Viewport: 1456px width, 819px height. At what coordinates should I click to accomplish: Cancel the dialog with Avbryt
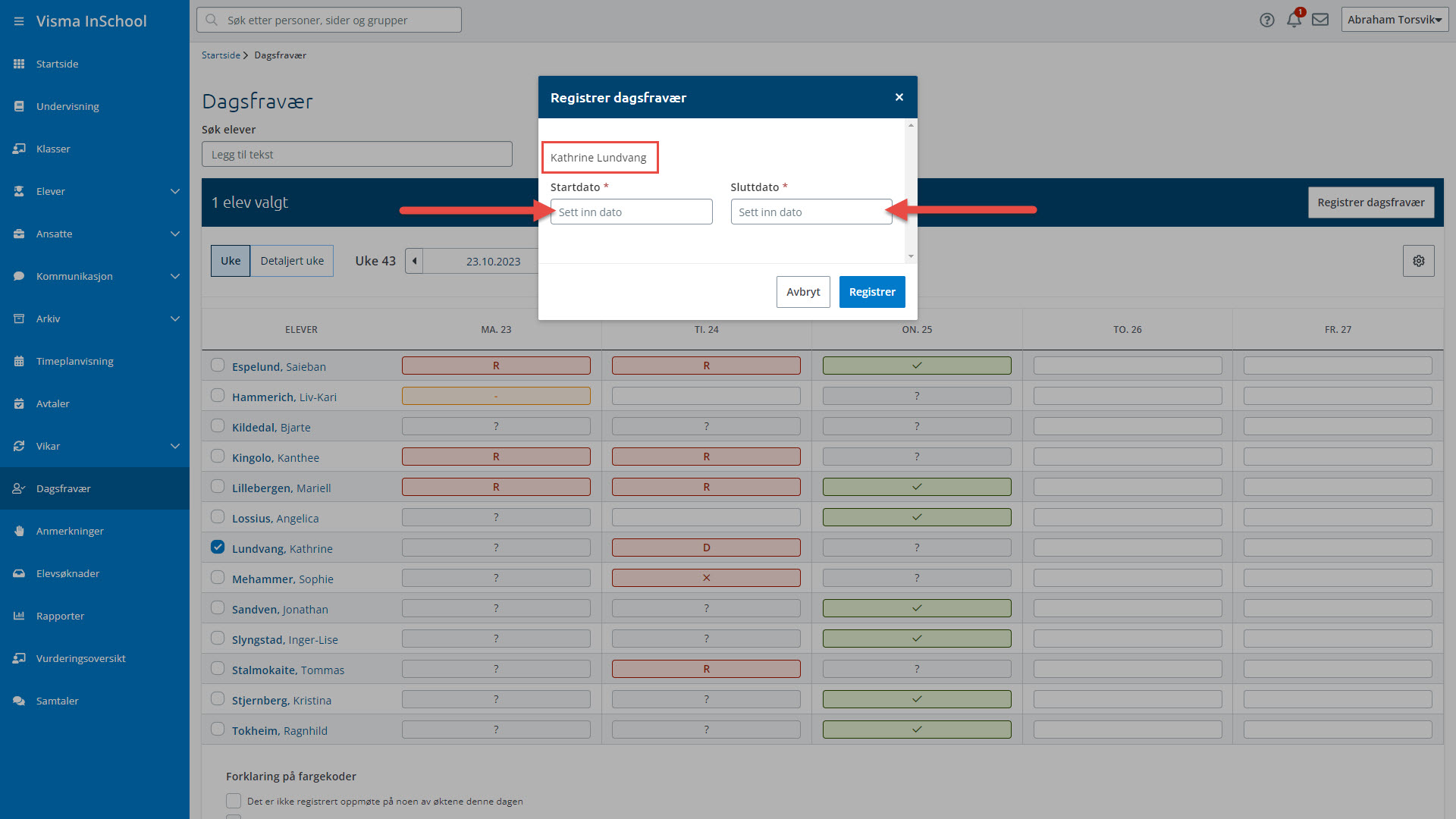803,292
